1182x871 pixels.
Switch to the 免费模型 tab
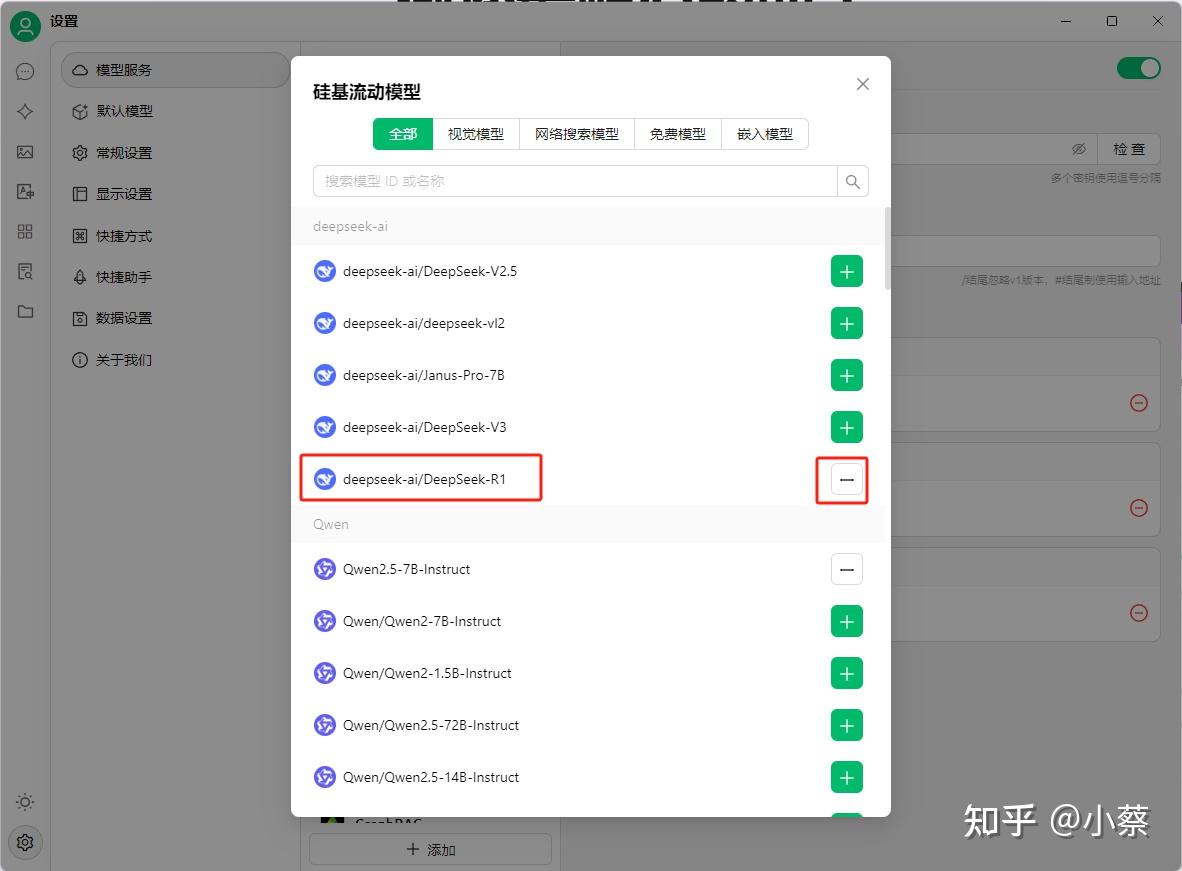pyautogui.click(x=677, y=133)
